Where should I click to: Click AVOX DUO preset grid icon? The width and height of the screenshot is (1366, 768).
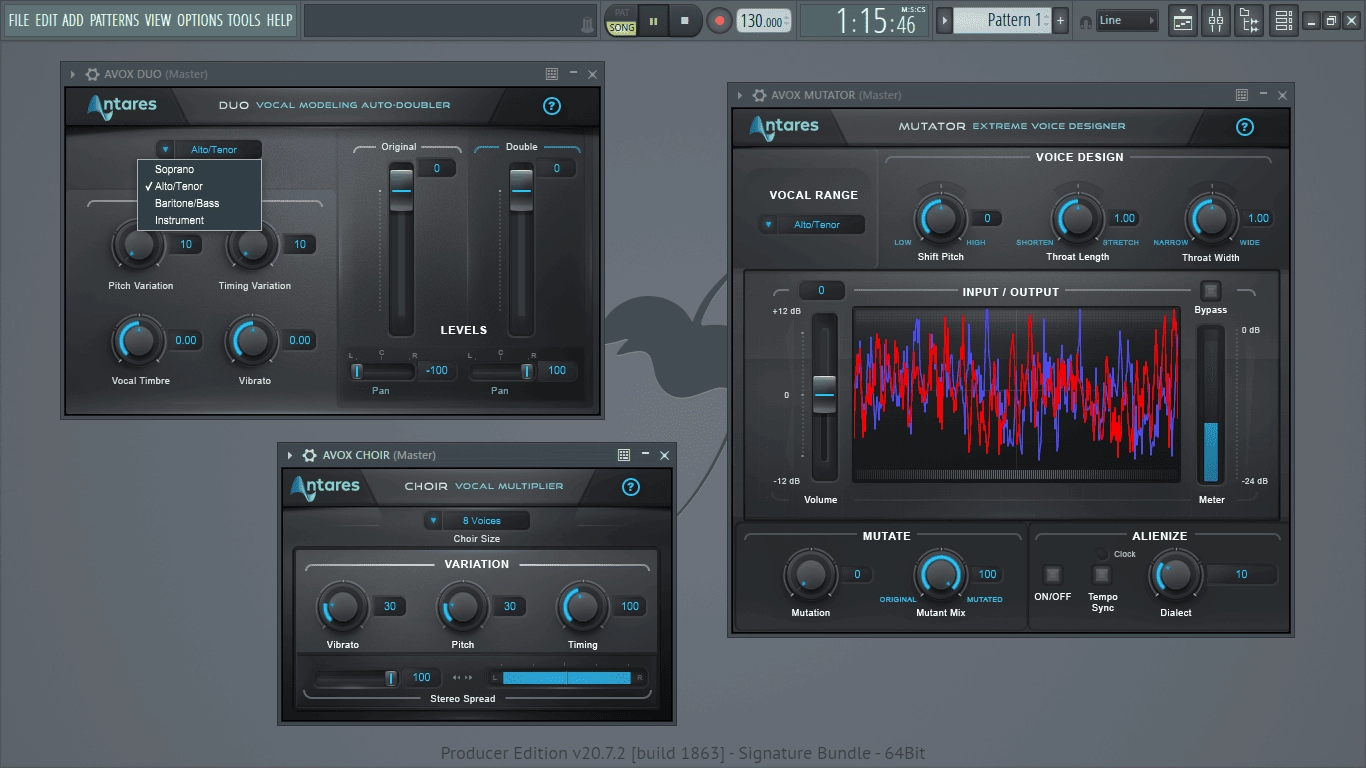(x=552, y=74)
